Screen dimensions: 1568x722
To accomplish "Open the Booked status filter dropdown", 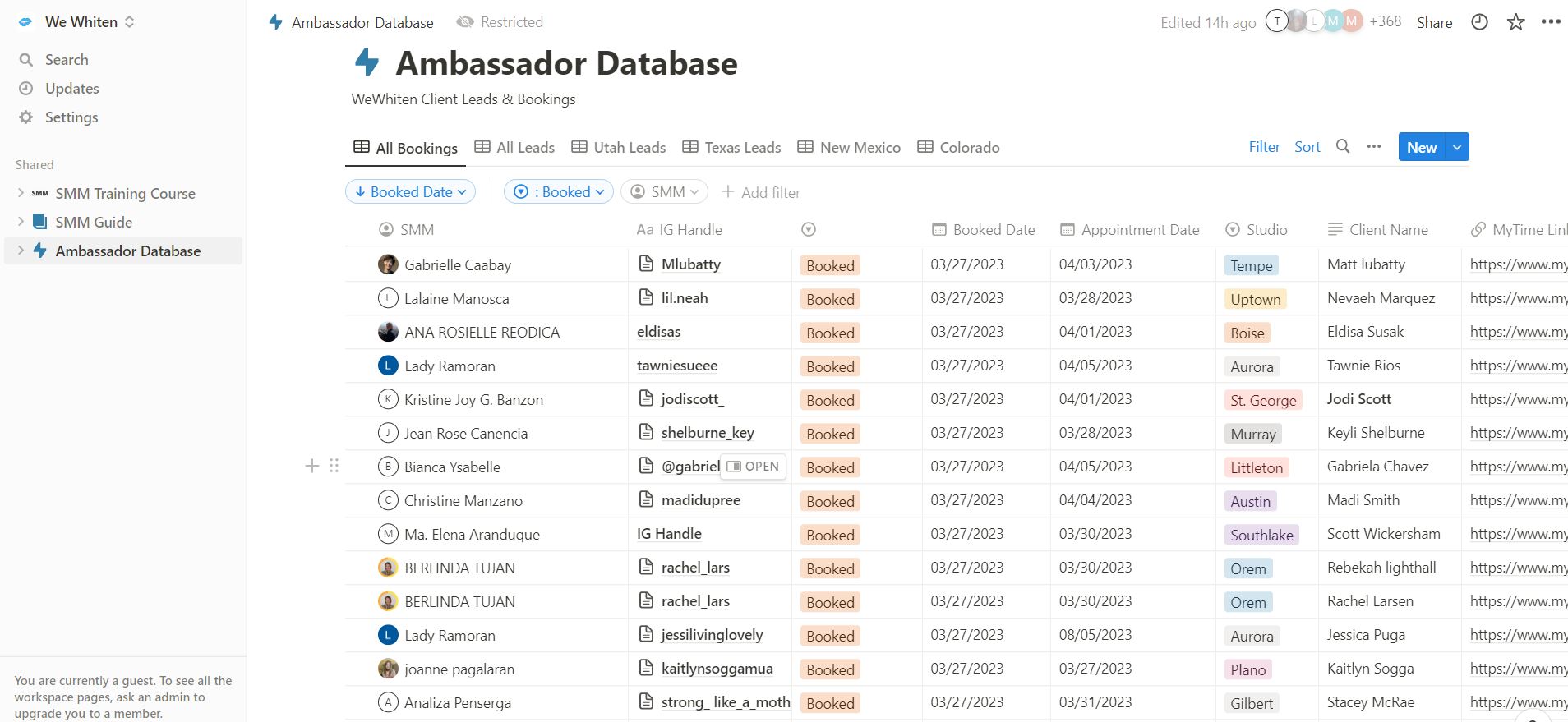I will 559,191.
